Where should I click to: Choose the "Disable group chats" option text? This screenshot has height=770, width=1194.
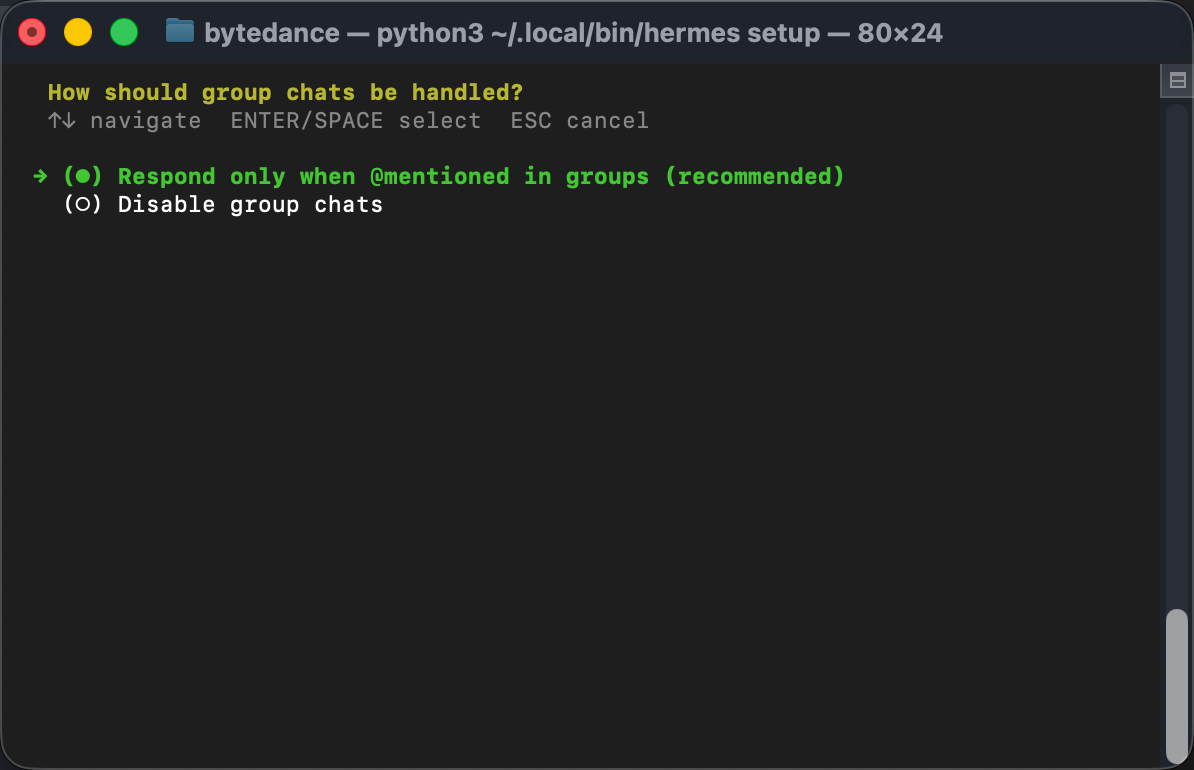point(250,205)
